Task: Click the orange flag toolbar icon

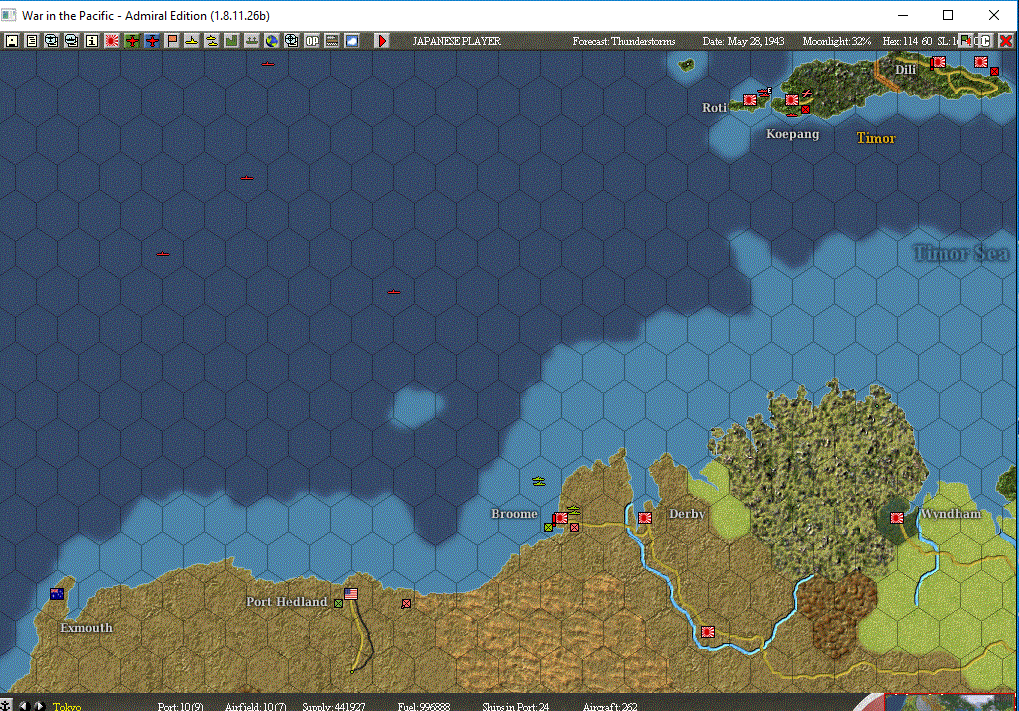Action: [172, 41]
